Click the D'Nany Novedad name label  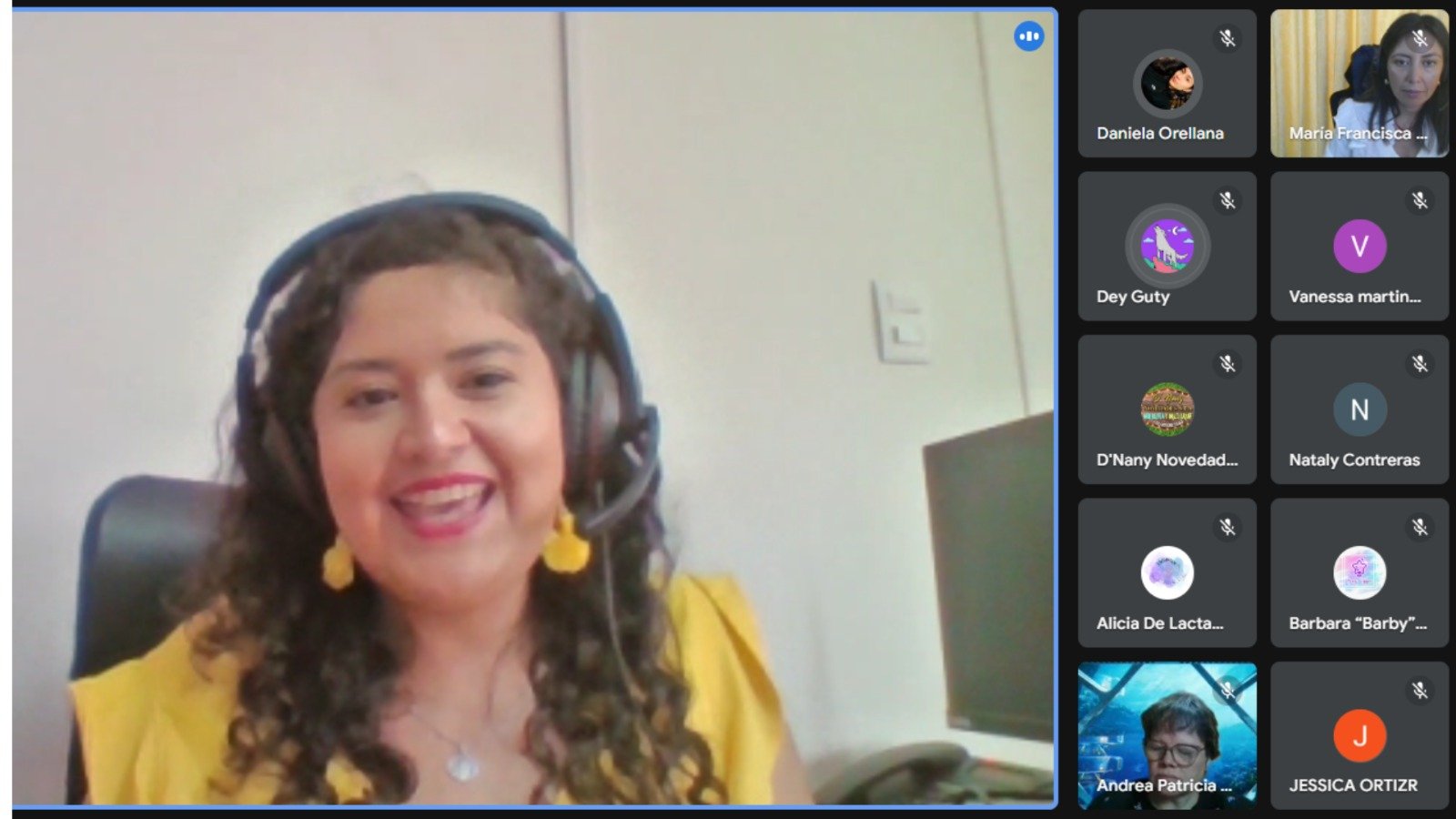[x=1167, y=460]
